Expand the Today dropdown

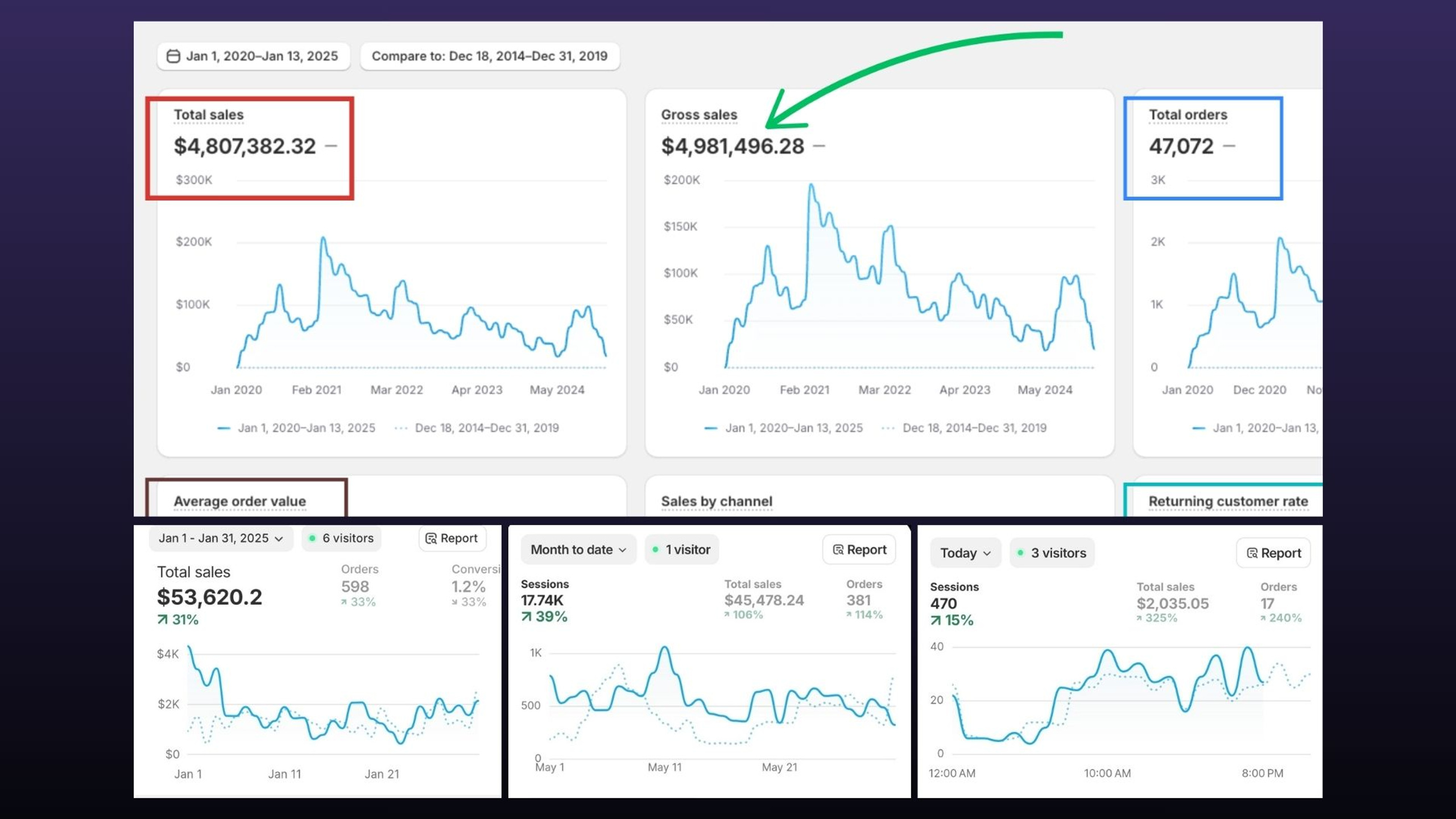click(x=965, y=553)
